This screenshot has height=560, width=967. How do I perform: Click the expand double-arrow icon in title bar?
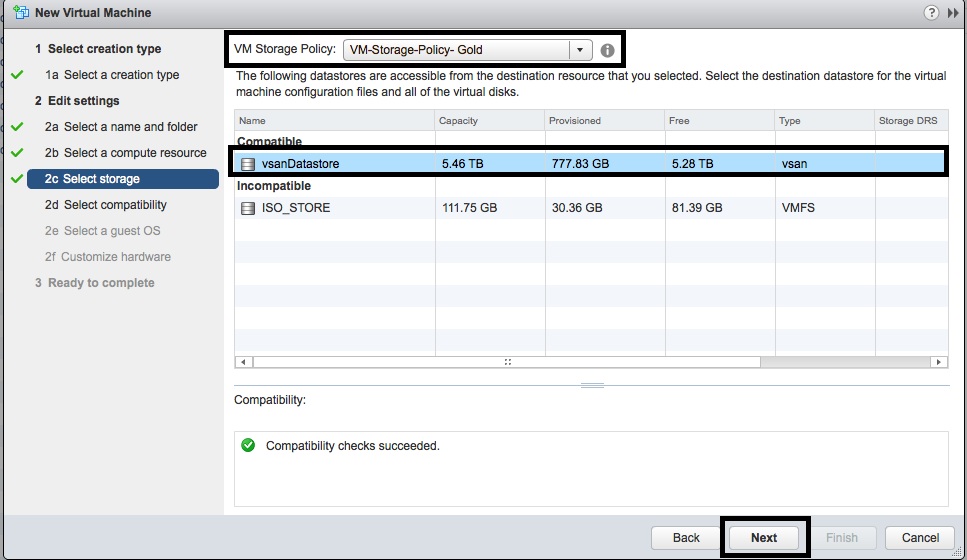click(954, 13)
